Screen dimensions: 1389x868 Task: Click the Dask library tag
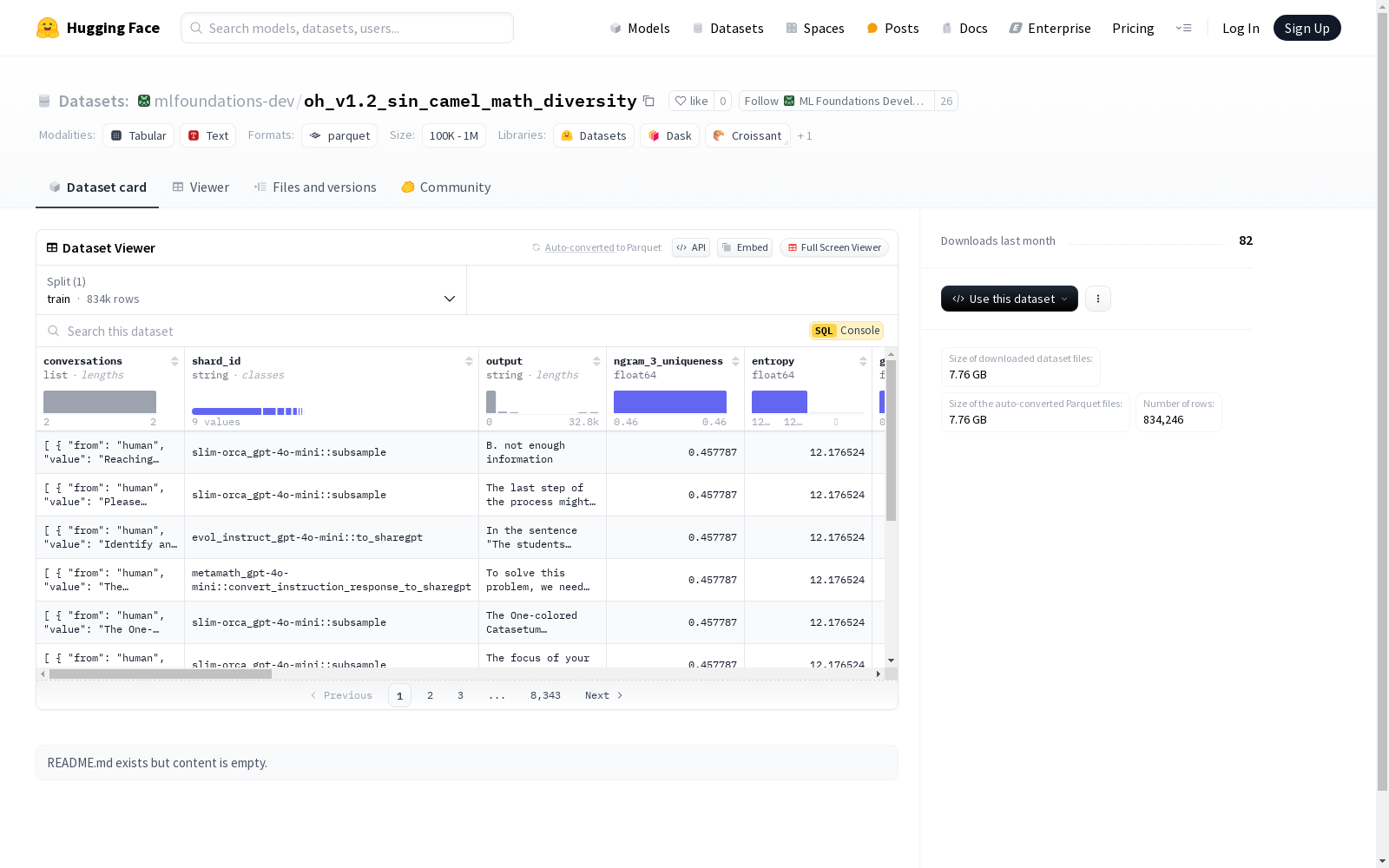click(x=669, y=135)
